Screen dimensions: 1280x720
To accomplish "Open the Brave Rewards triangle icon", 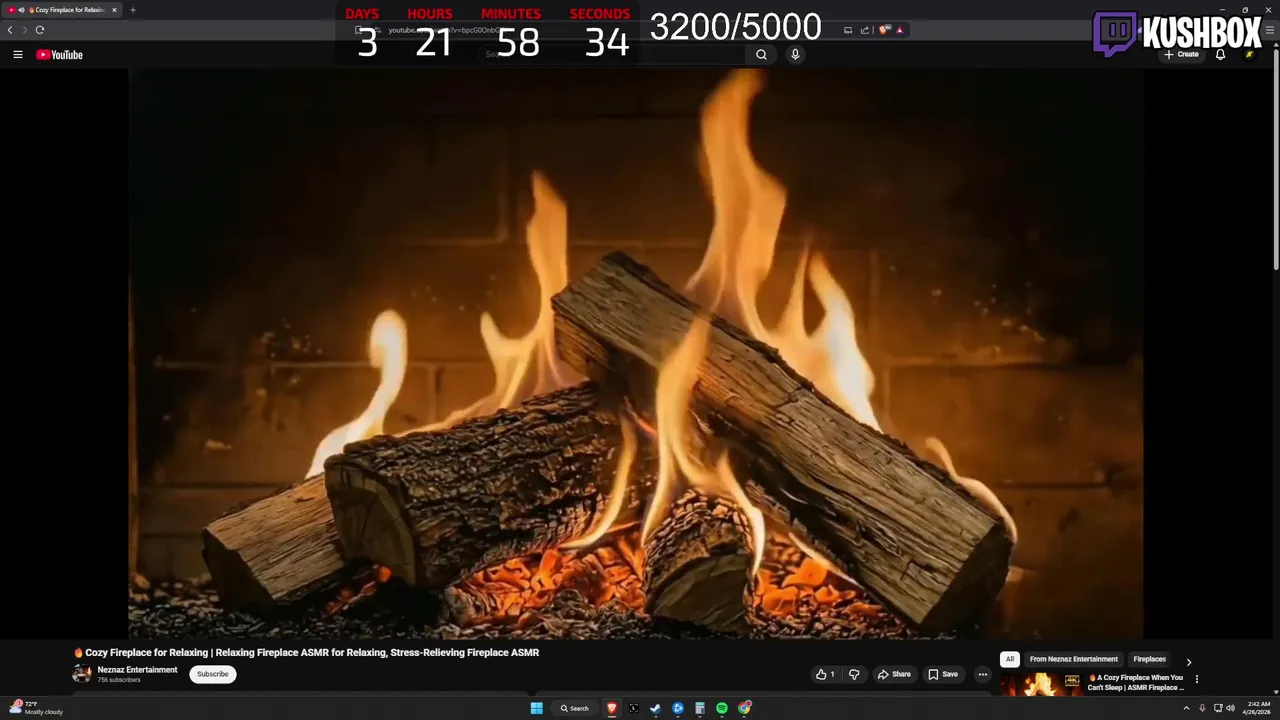I will (x=899, y=30).
